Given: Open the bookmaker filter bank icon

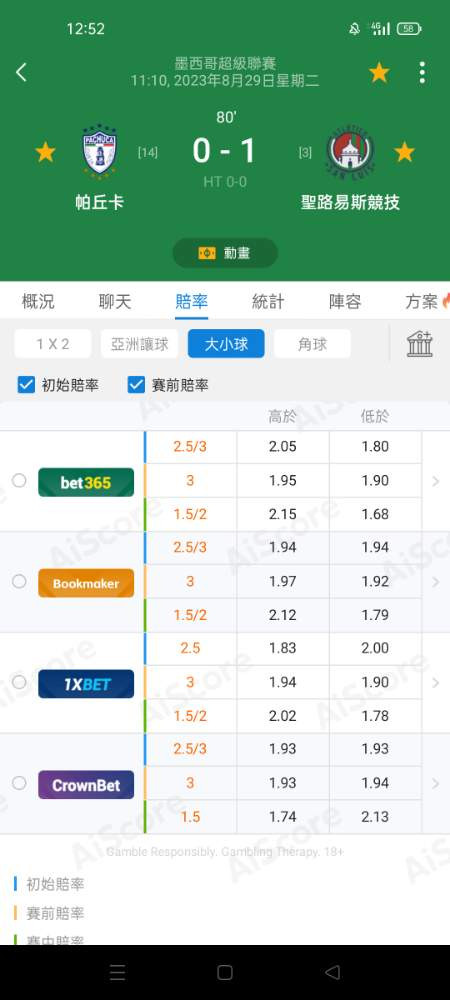Looking at the screenshot, I should 420,344.
